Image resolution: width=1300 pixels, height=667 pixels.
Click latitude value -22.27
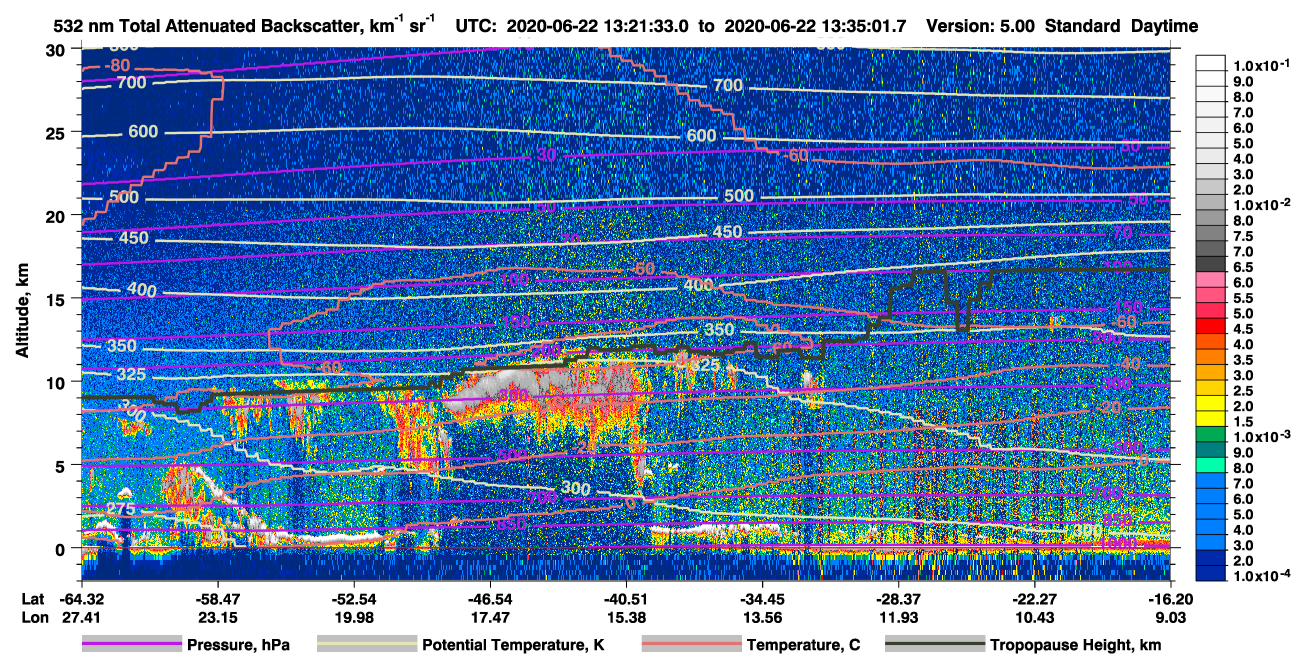coord(1035,599)
